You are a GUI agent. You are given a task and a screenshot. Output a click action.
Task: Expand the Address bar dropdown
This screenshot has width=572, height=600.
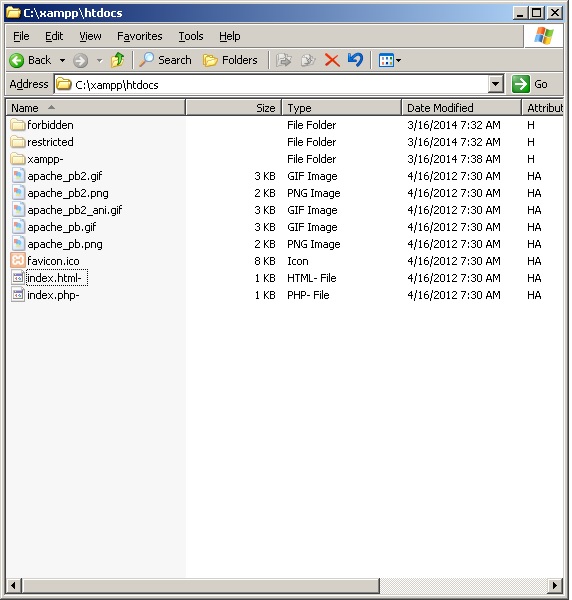(x=495, y=84)
